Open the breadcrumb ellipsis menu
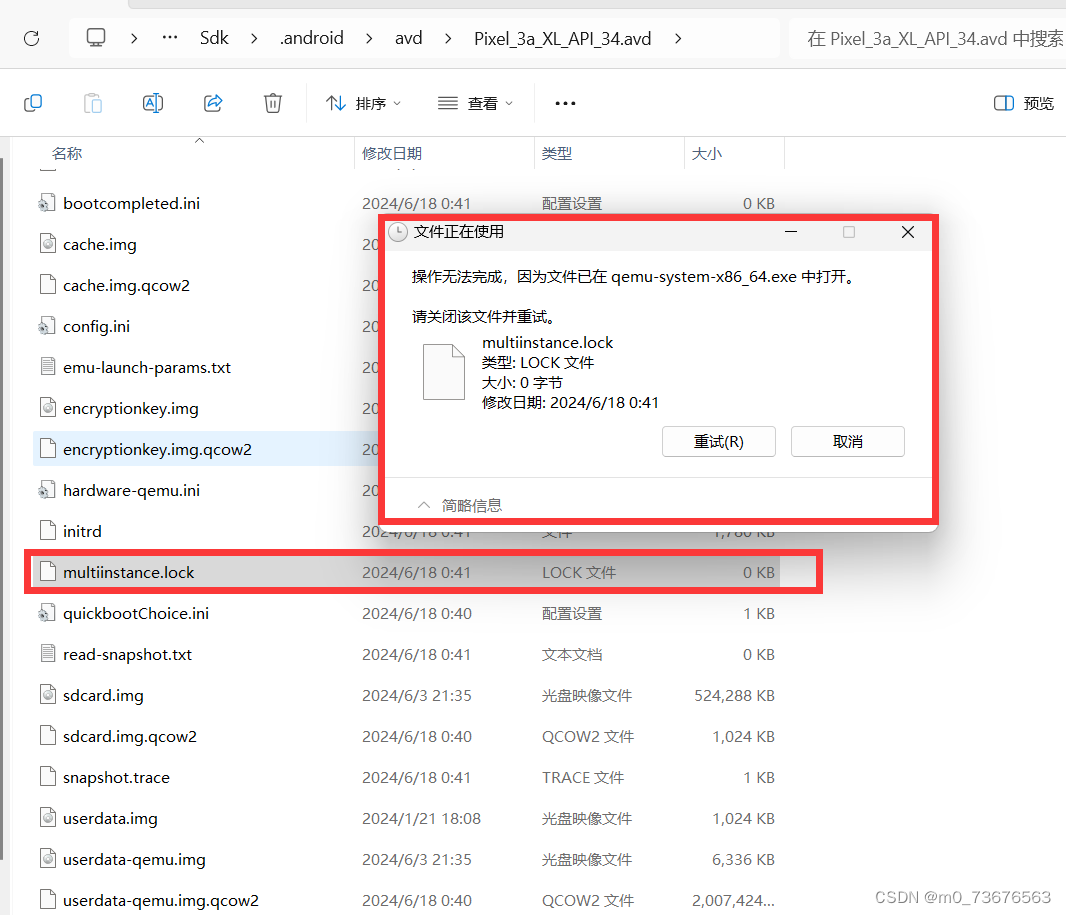Image resolution: width=1066 pixels, height=915 pixels. 169,37
